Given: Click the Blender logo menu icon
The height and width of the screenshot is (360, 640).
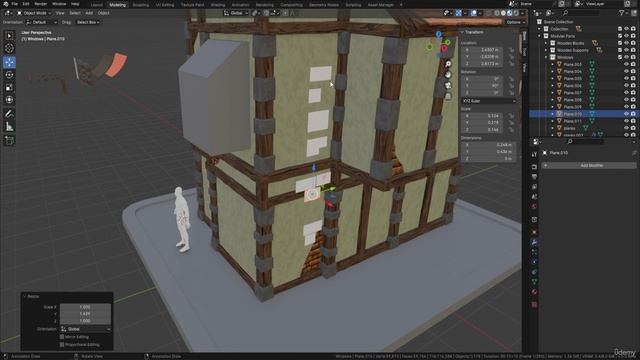Looking at the screenshot, I should pos(5,4).
